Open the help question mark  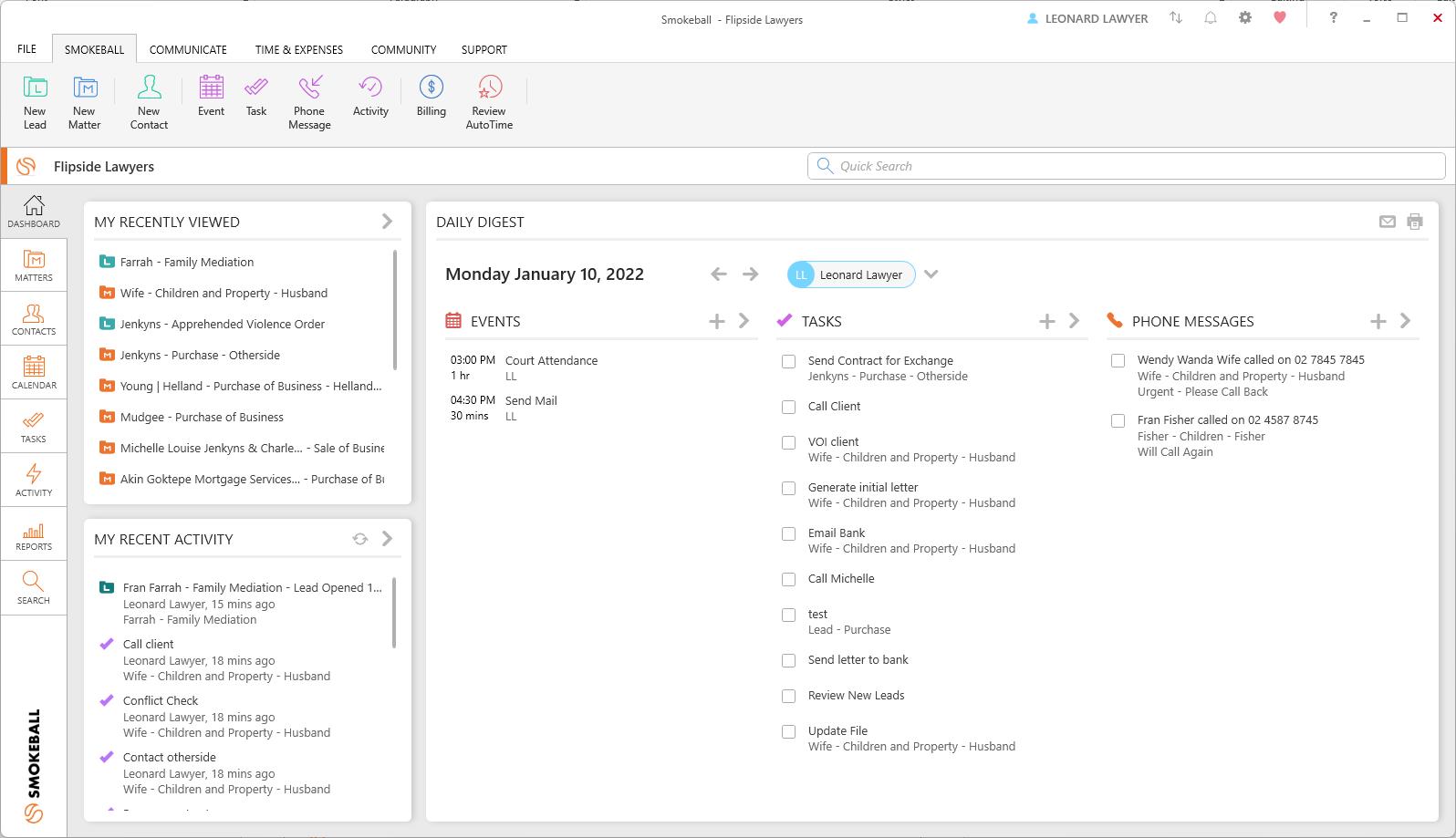coord(1334,17)
